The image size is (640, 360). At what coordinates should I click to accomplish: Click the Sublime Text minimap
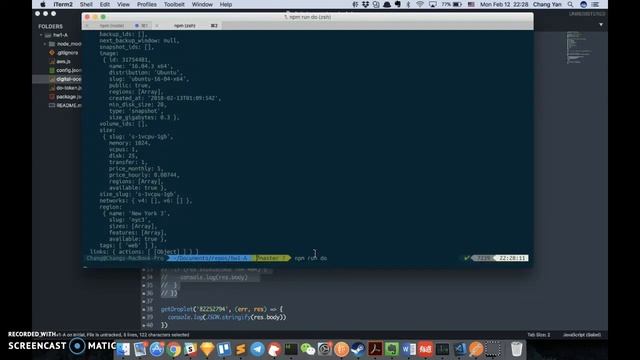click(x=579, y=47)
